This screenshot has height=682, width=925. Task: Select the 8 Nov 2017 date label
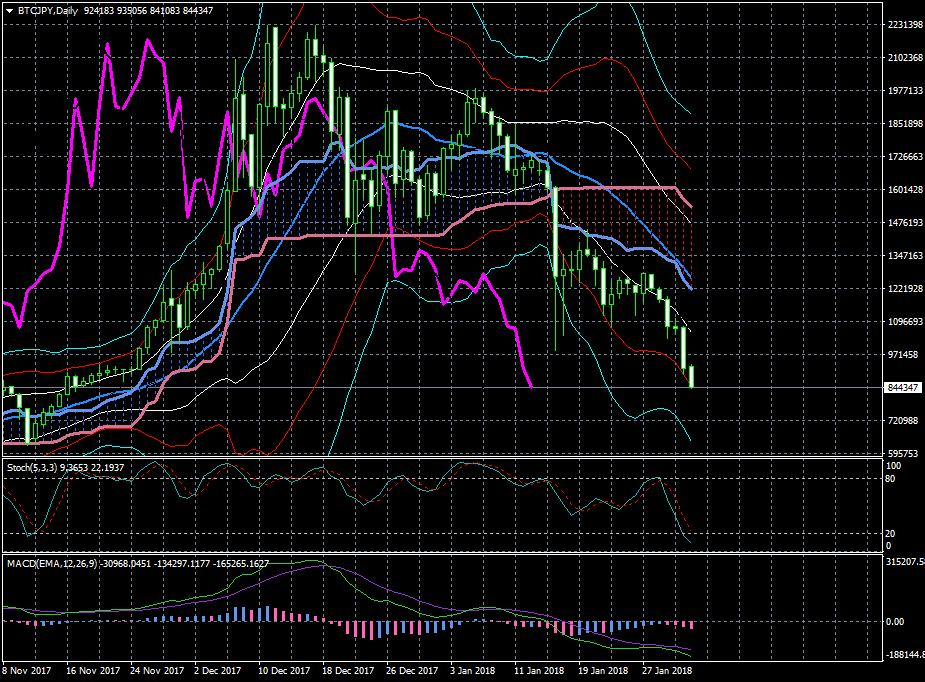pos(25,671)
